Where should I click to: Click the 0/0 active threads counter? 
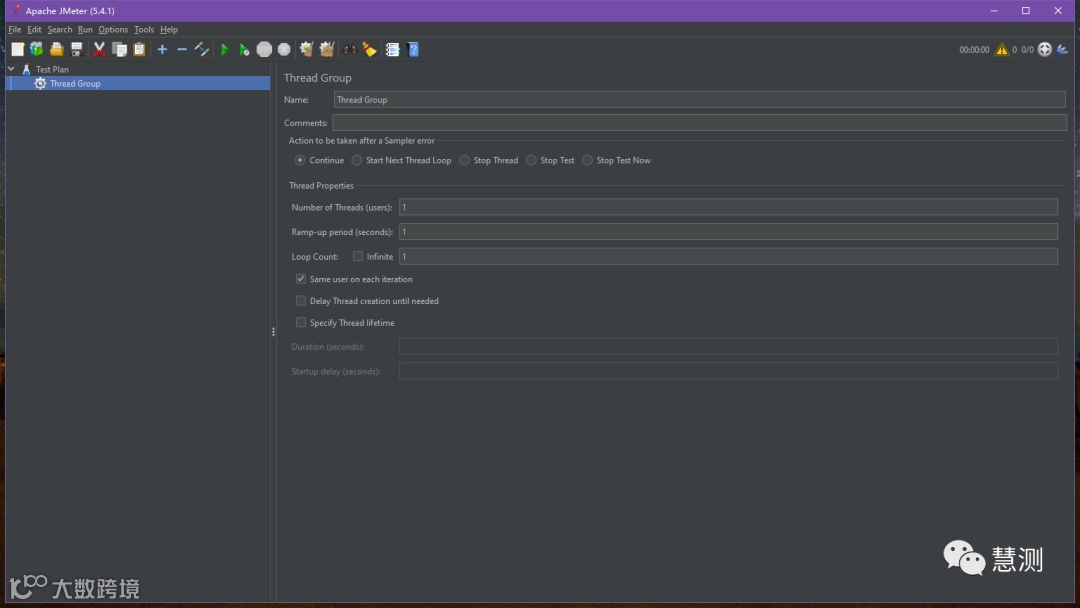pyautogui.click(x=1027, y=50)
